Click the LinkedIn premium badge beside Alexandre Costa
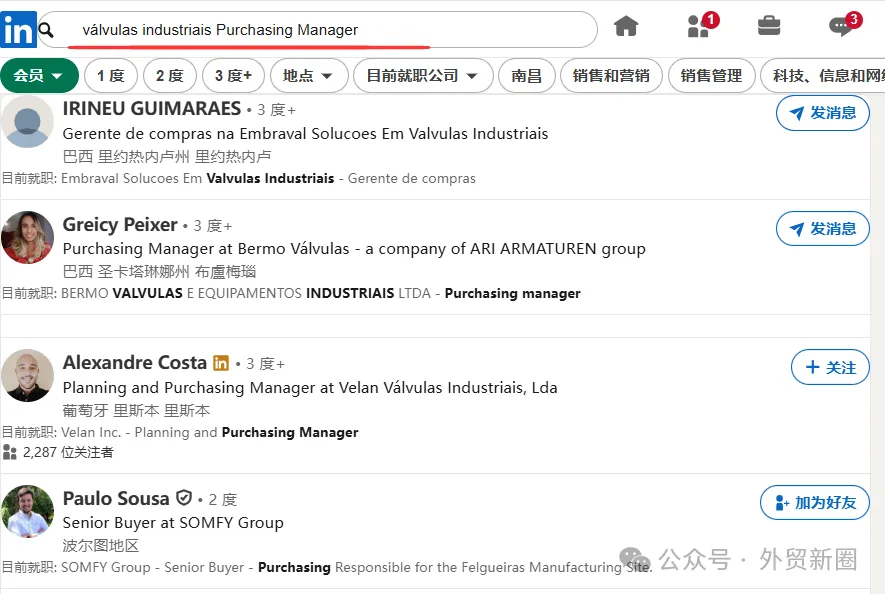 coord(221,362)
